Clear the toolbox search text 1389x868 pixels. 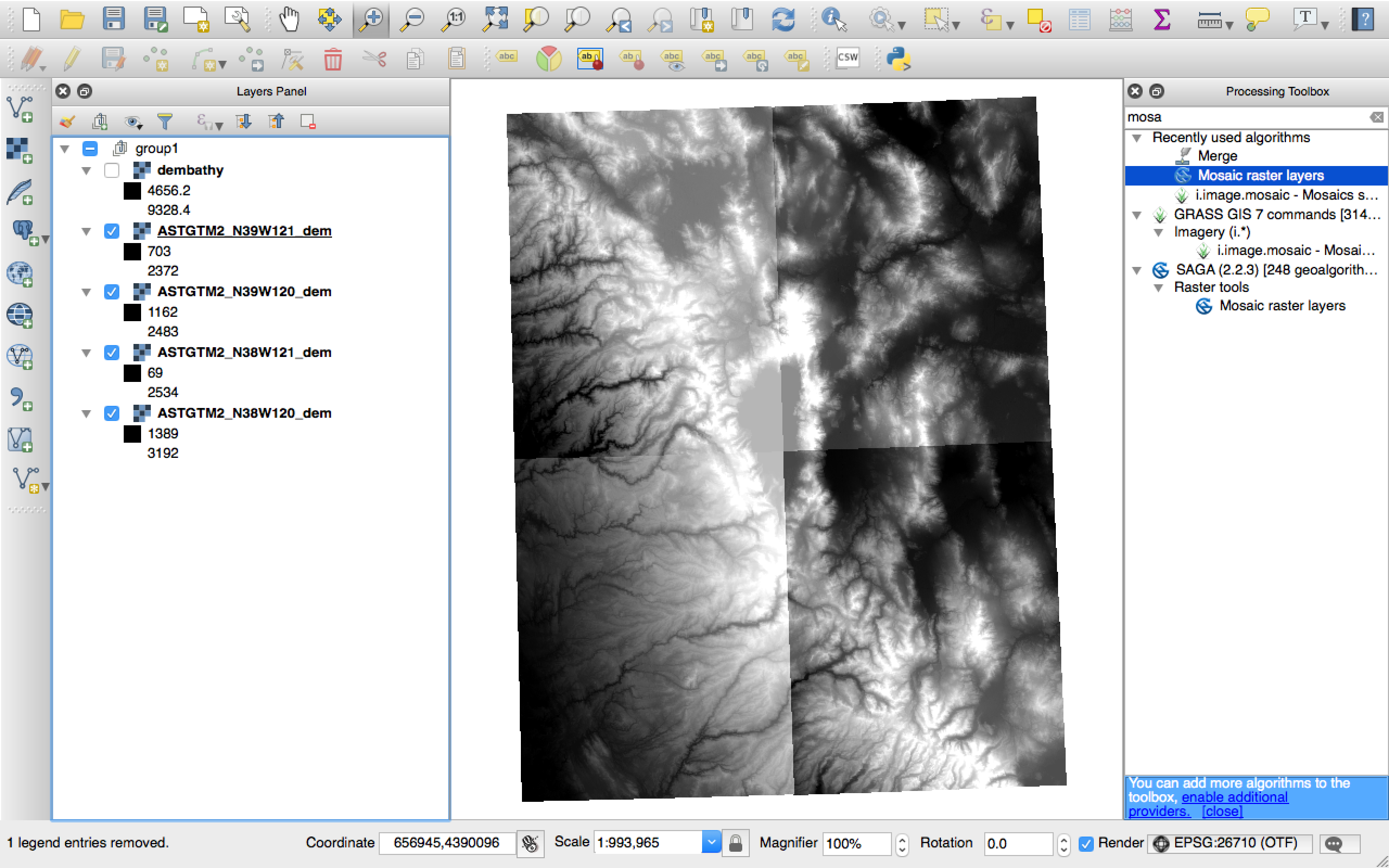tap(1377, 117)
